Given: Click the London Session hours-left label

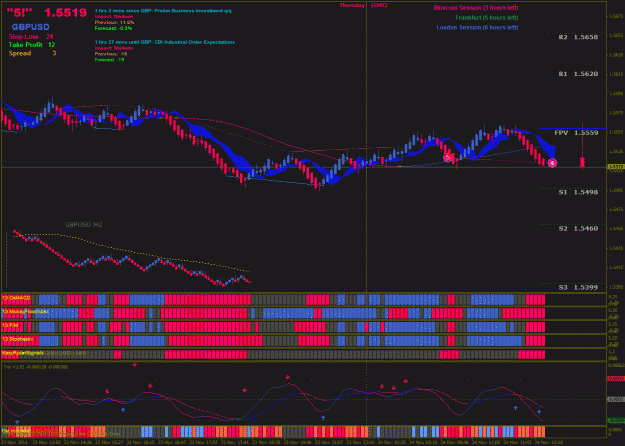Looking at the screenshot, I should click(477, 28).
